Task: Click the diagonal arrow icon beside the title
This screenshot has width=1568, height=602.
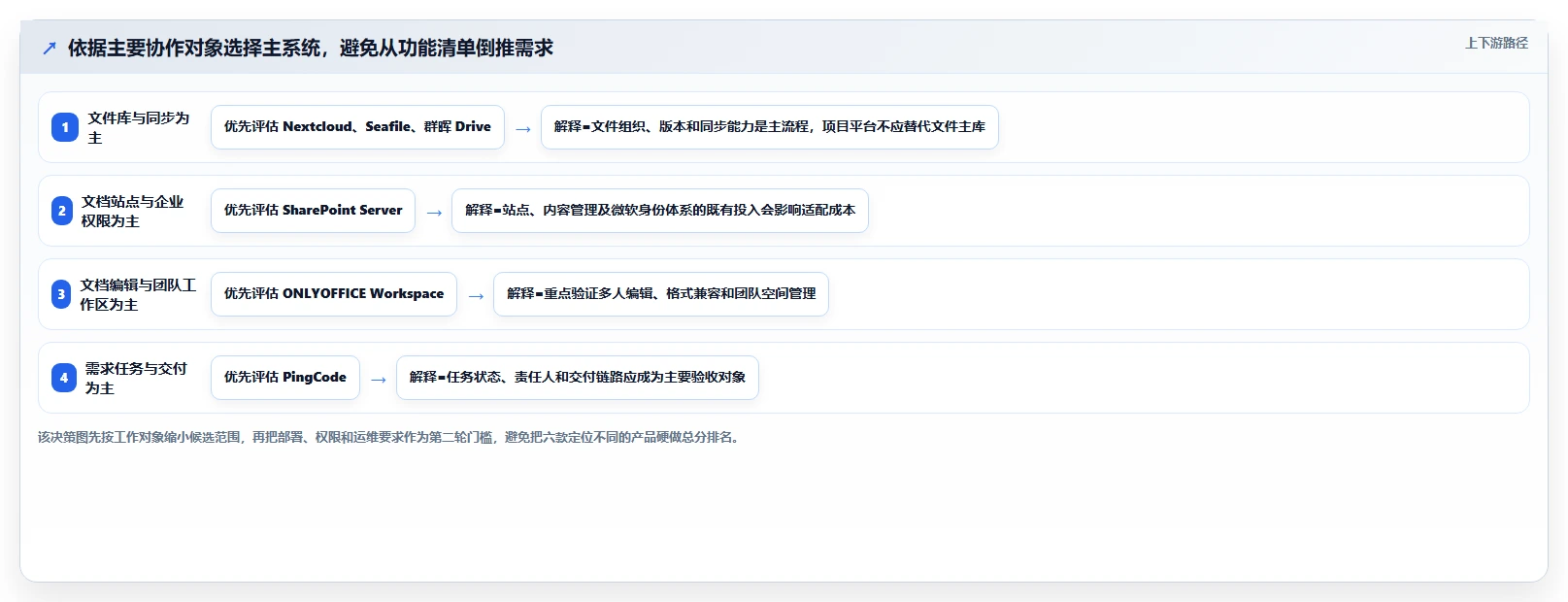Action: 50,49
